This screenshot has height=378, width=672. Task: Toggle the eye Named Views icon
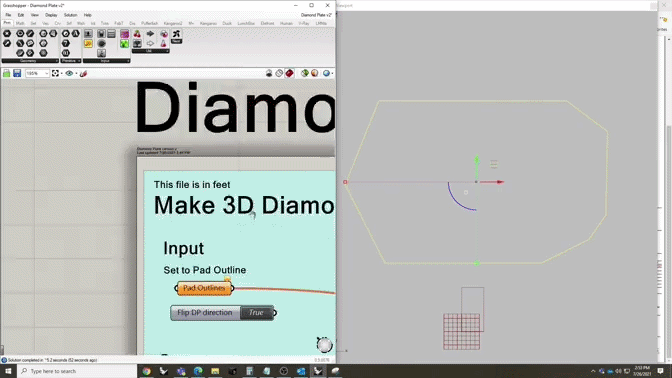point(69,73)
